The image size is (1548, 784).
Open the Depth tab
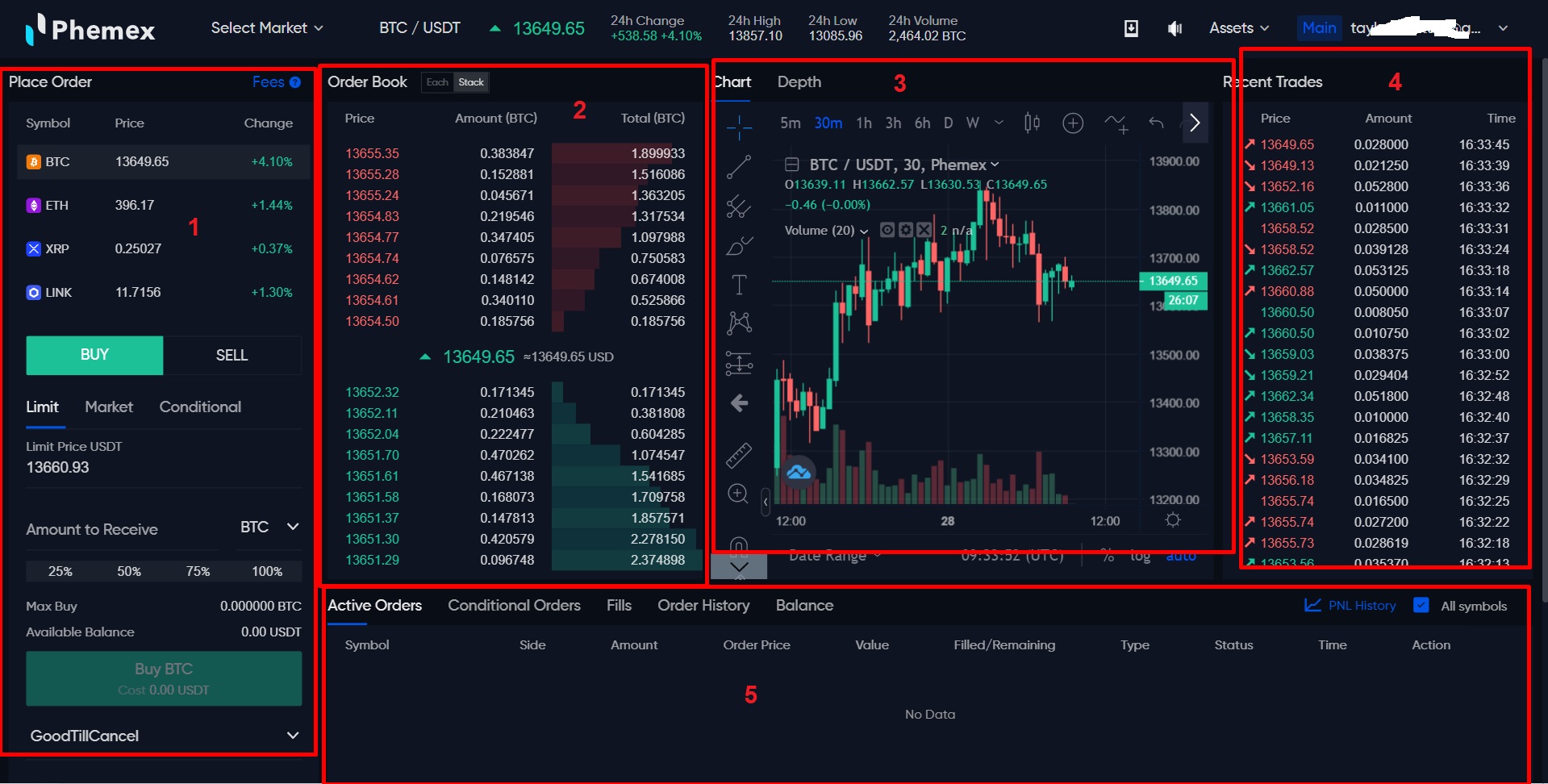[799, 81]
